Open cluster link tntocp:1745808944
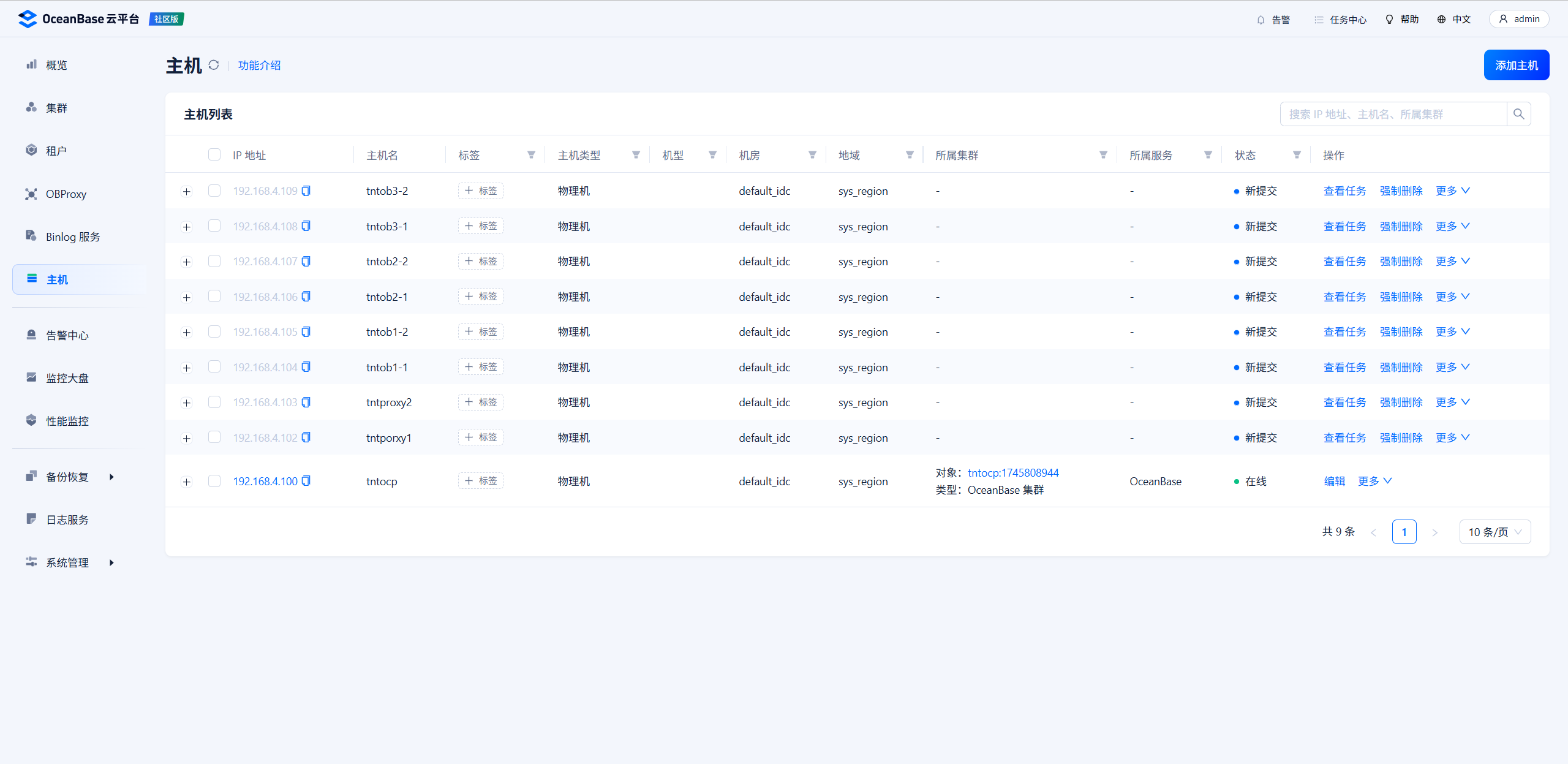The width and height of the screenshot is (1568, 764). click(x=1013, y=472)
